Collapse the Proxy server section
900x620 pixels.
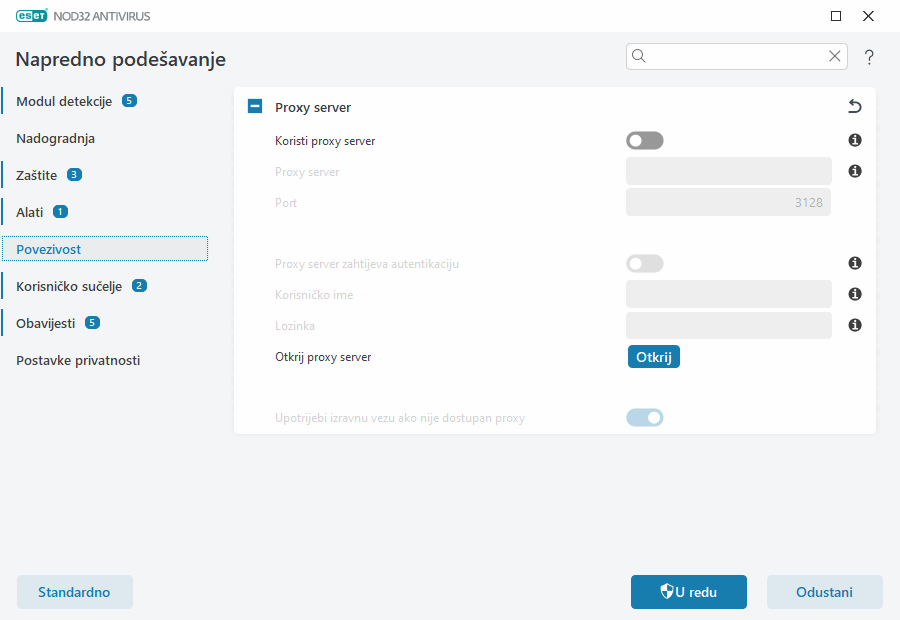pos(254,105)
